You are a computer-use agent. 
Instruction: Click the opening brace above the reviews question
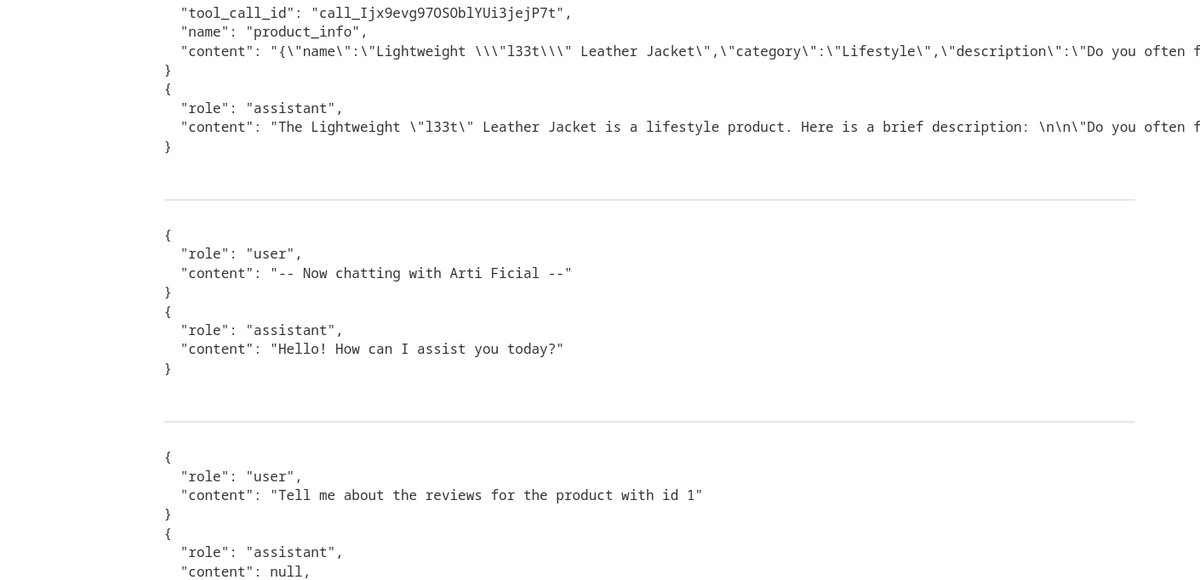[167, 457]
